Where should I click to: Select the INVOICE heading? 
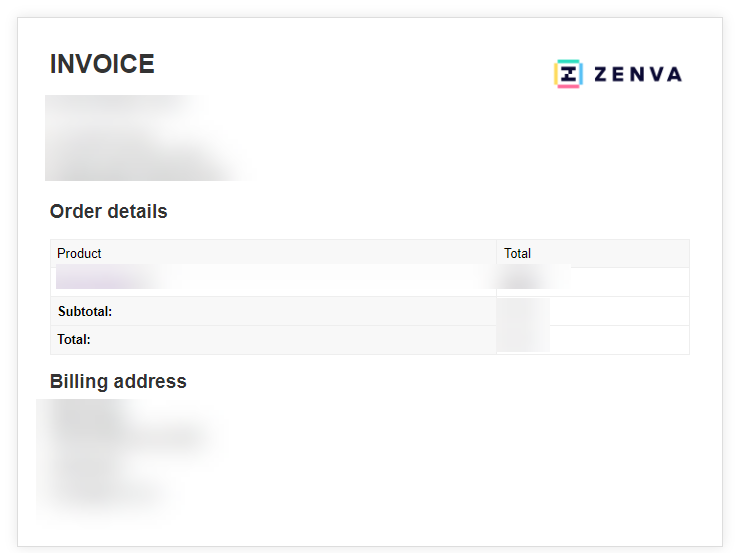click(102, 64)
